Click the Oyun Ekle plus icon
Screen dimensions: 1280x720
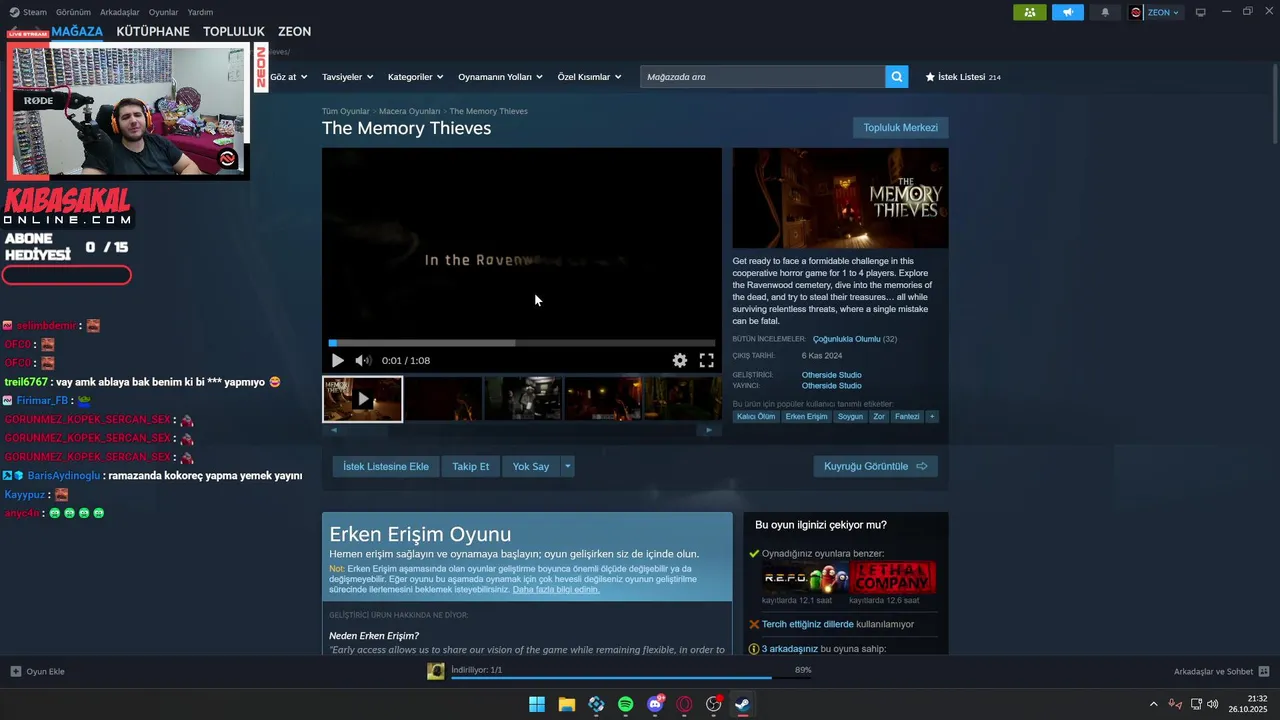click(x=15, y=671)
